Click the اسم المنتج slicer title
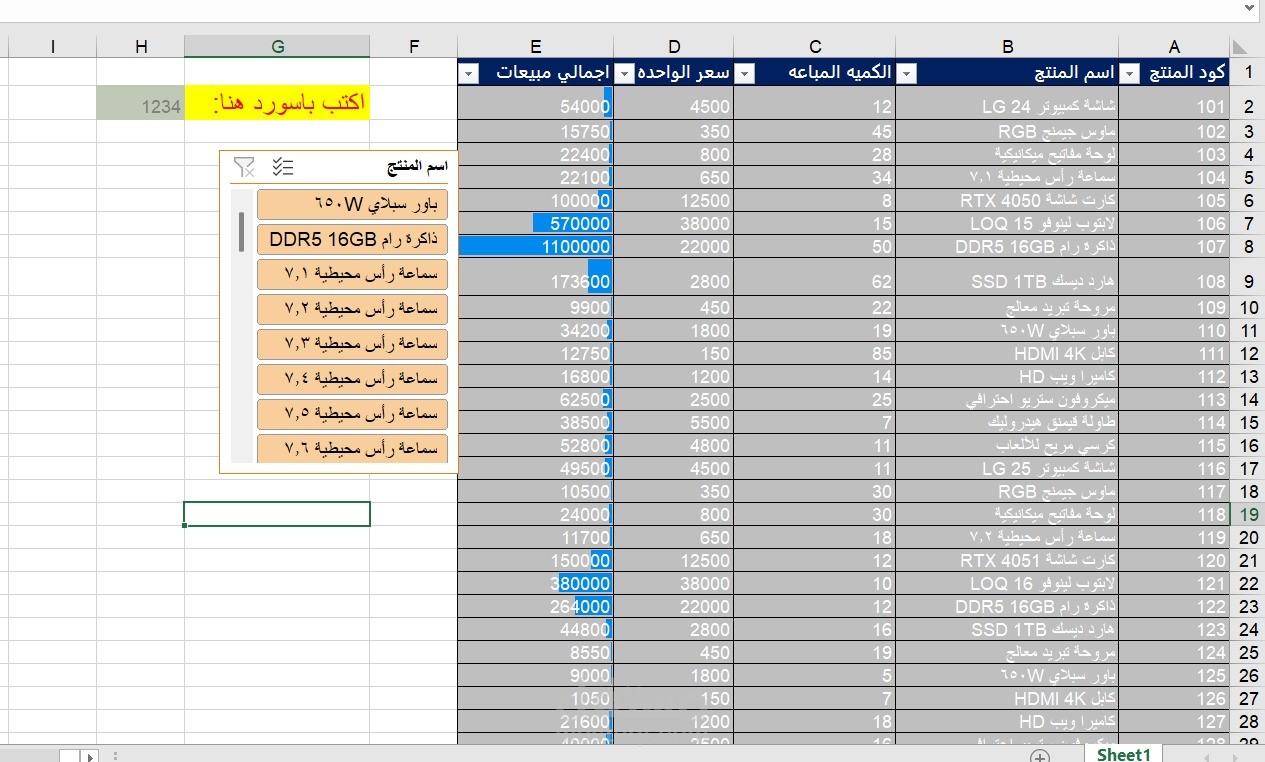 (x=417, y=166)
